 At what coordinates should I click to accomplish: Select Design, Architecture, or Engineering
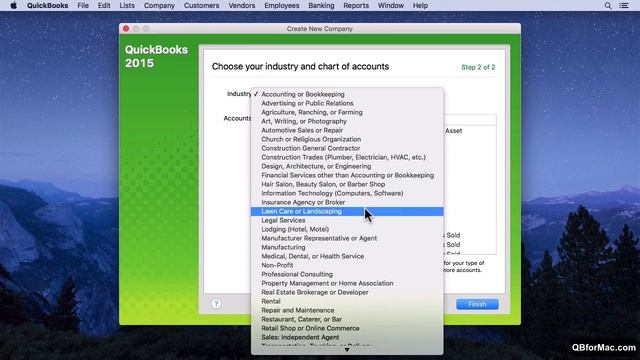(x=347, y=166)
